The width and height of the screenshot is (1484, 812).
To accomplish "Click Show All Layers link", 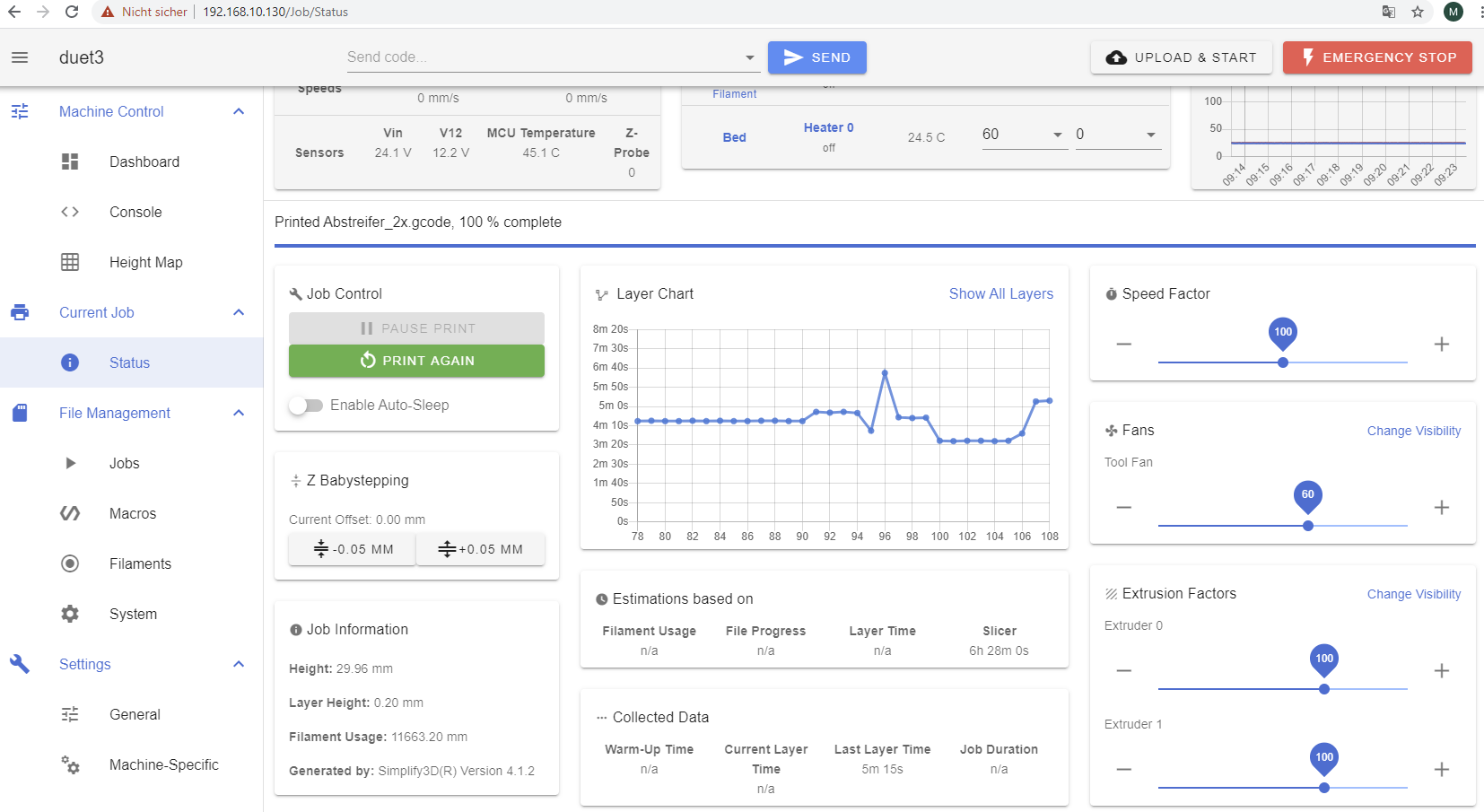I will (x=1001, y=294).
